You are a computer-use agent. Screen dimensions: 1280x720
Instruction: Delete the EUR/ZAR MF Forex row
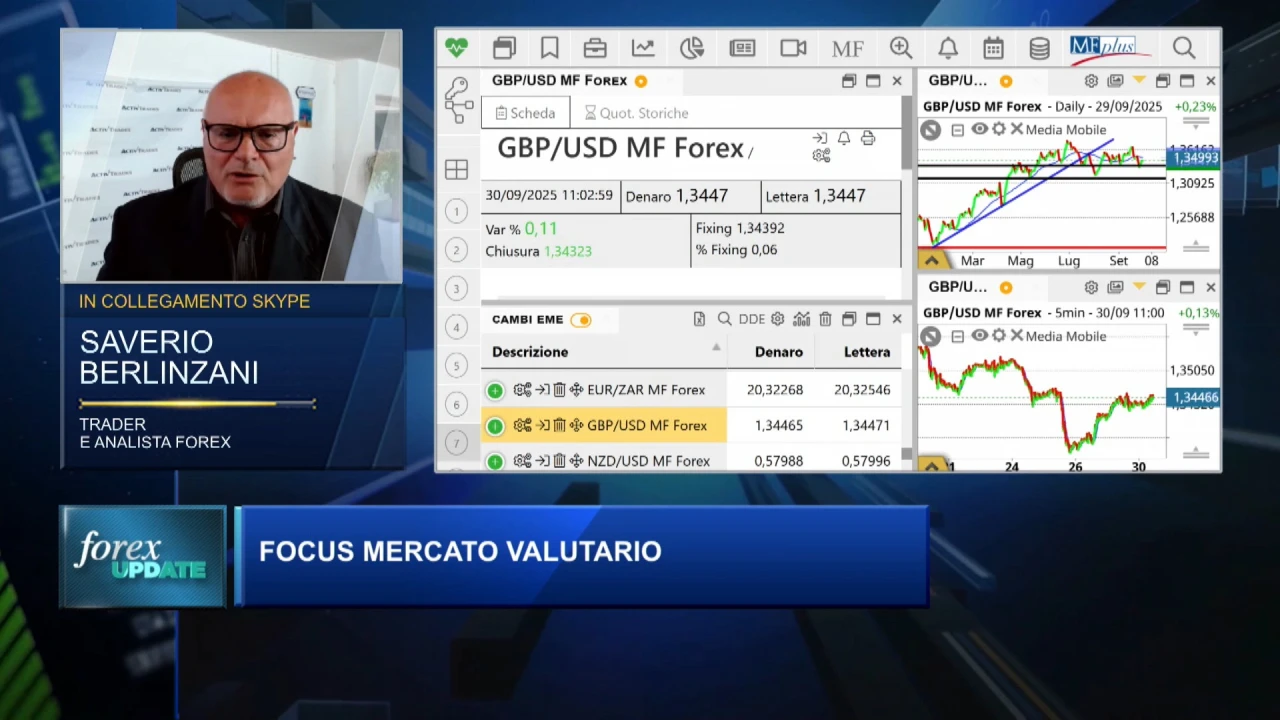[559, 390]
